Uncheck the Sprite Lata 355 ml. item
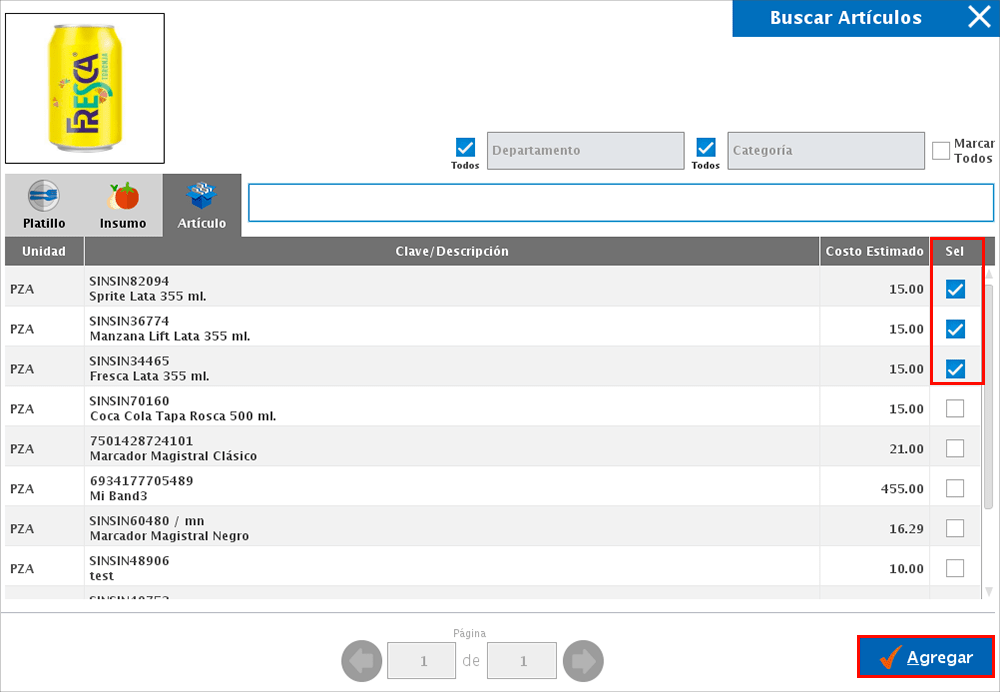This screenshot has height=692, width=1000. (x=955, y=289)
